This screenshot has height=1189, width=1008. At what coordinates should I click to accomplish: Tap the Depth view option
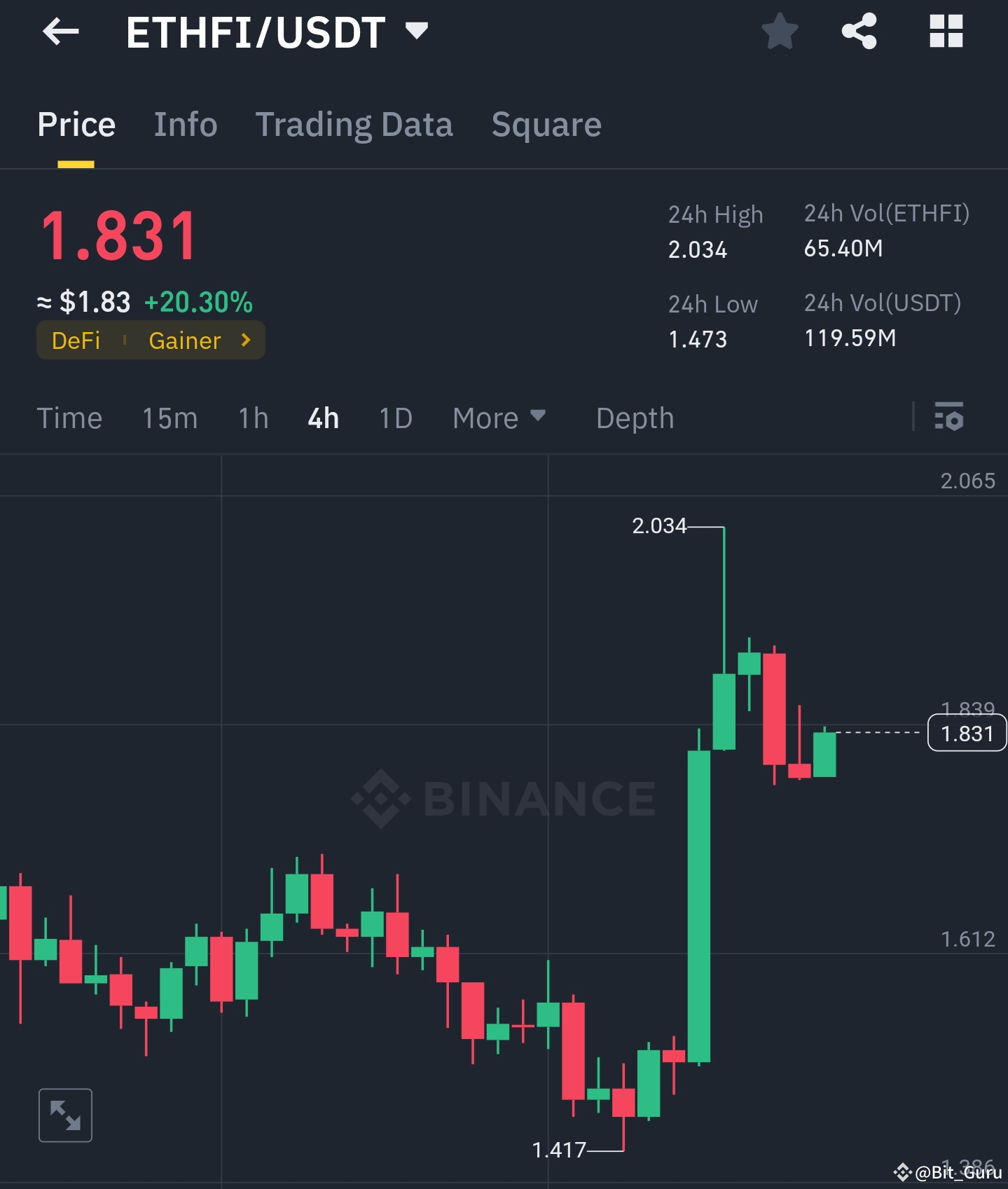634,418
